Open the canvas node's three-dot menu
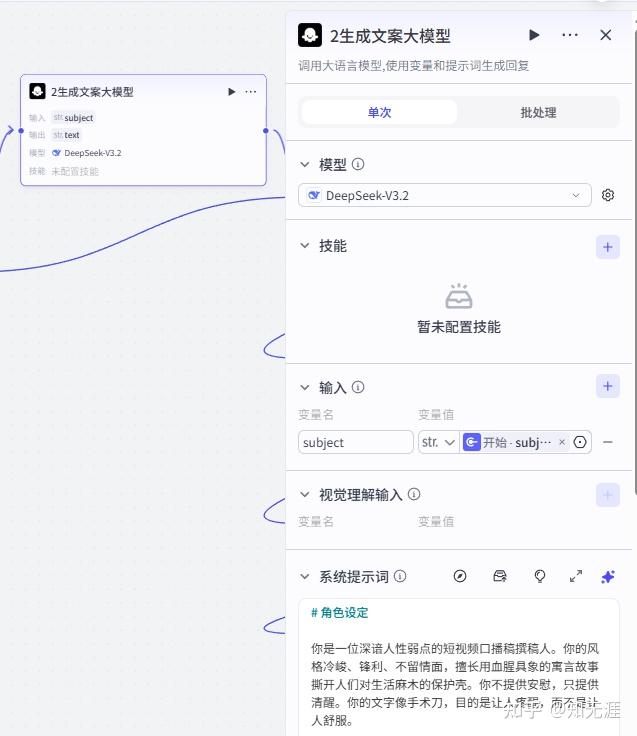The width and height of the screenshot is (637, 736). (x=251, y=92)
